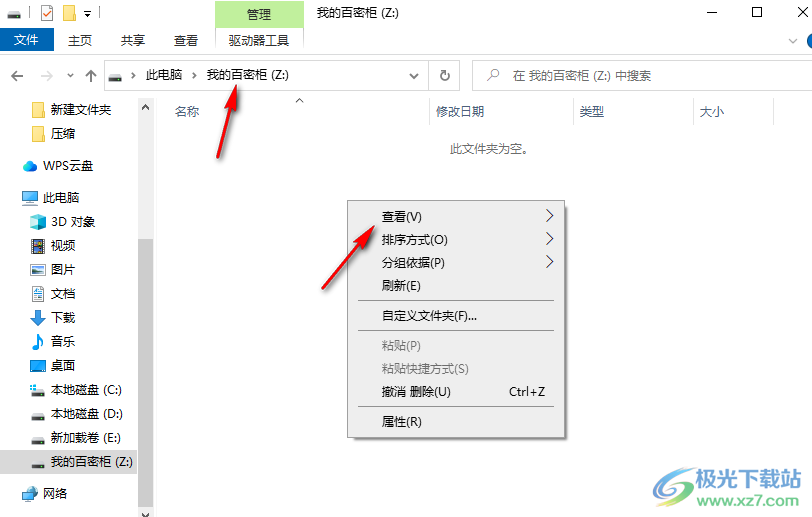The width and height of the screenshot is (812, 517).
Task: Select WPS云盘 in the navigation pane
Action: (67, 166)
